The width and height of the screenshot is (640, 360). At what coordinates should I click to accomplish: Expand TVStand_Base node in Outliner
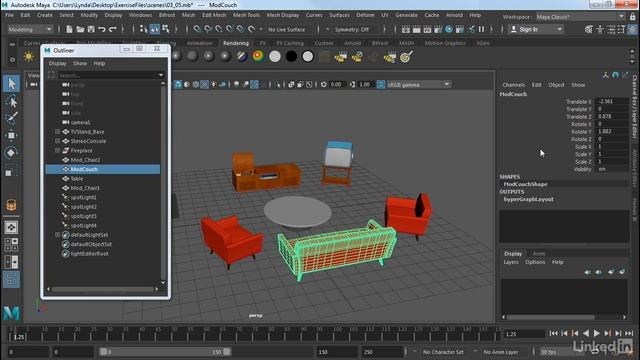tap(57, 132)
